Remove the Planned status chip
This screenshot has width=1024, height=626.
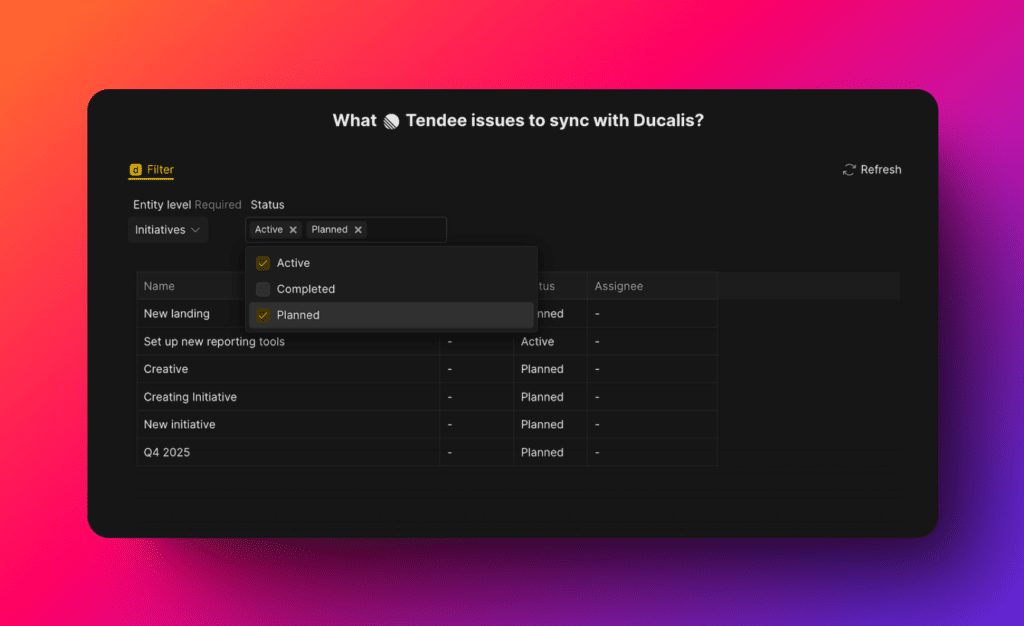point(358,230)
